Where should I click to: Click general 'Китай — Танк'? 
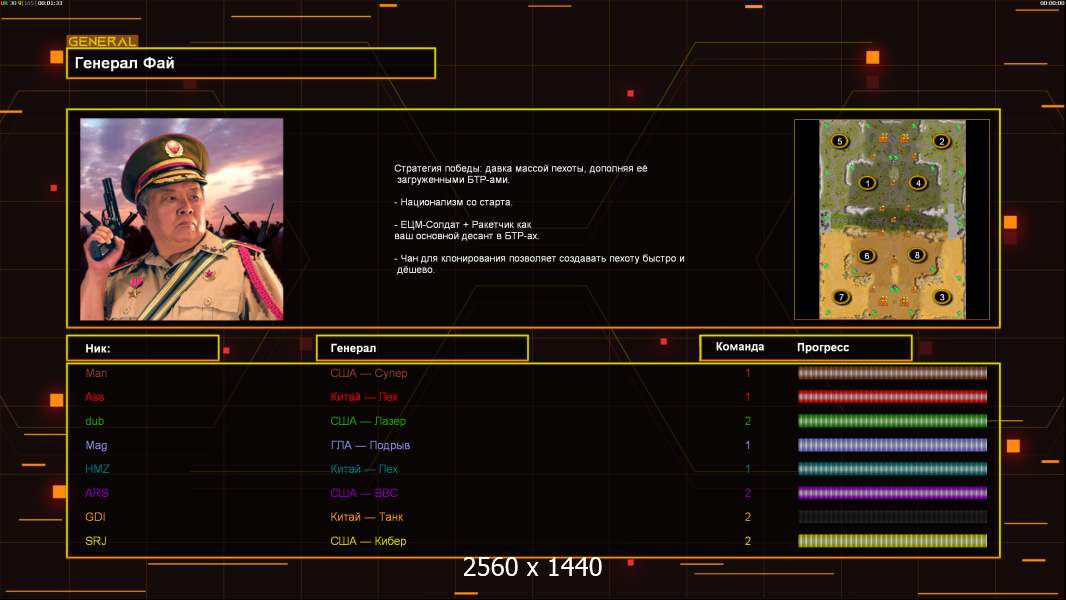click(366, 517)
